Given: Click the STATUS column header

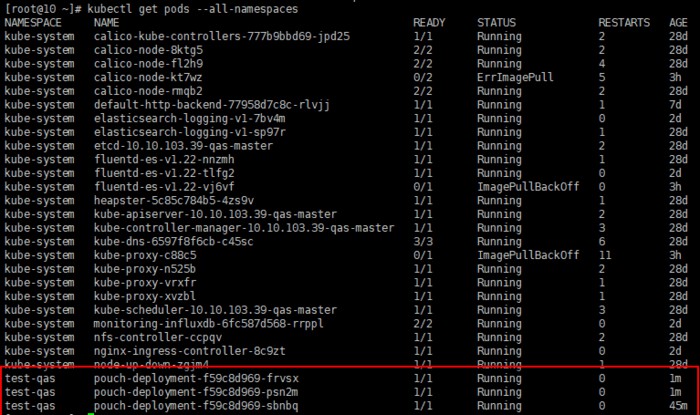Looking at the screenshot, I should coord(496,23).
